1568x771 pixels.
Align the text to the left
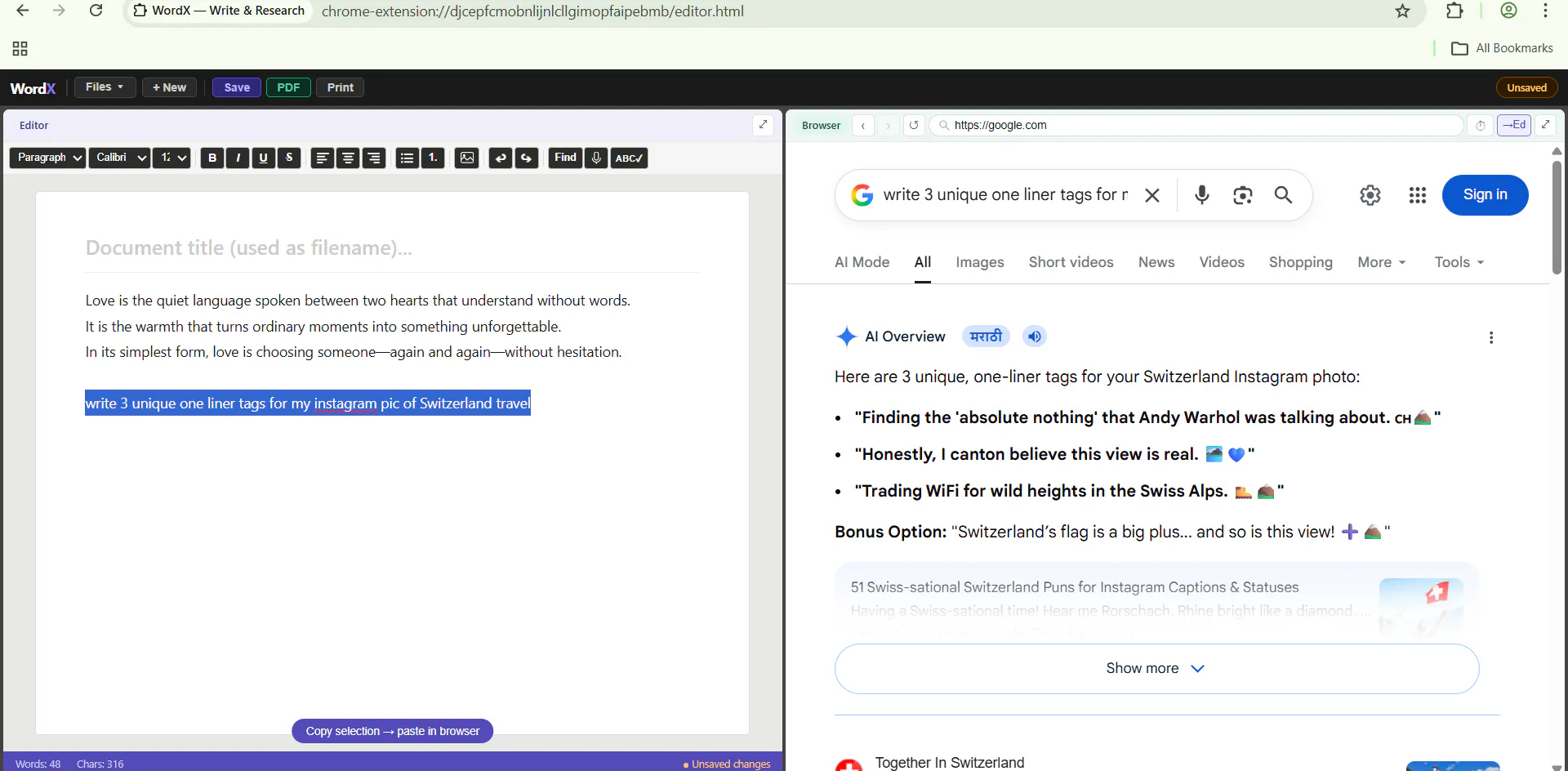(x=323, y=158)
